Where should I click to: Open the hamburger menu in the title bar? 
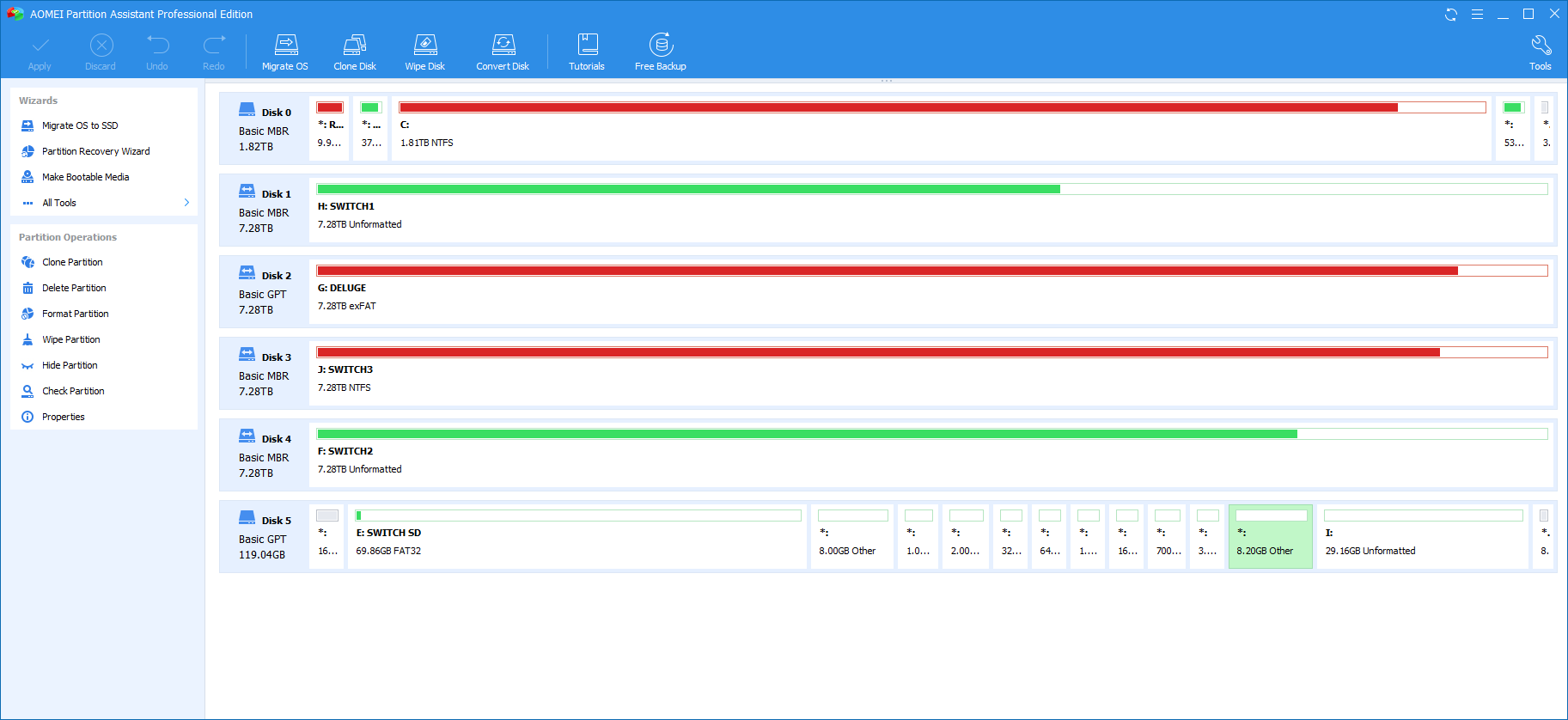point(1477,14)
